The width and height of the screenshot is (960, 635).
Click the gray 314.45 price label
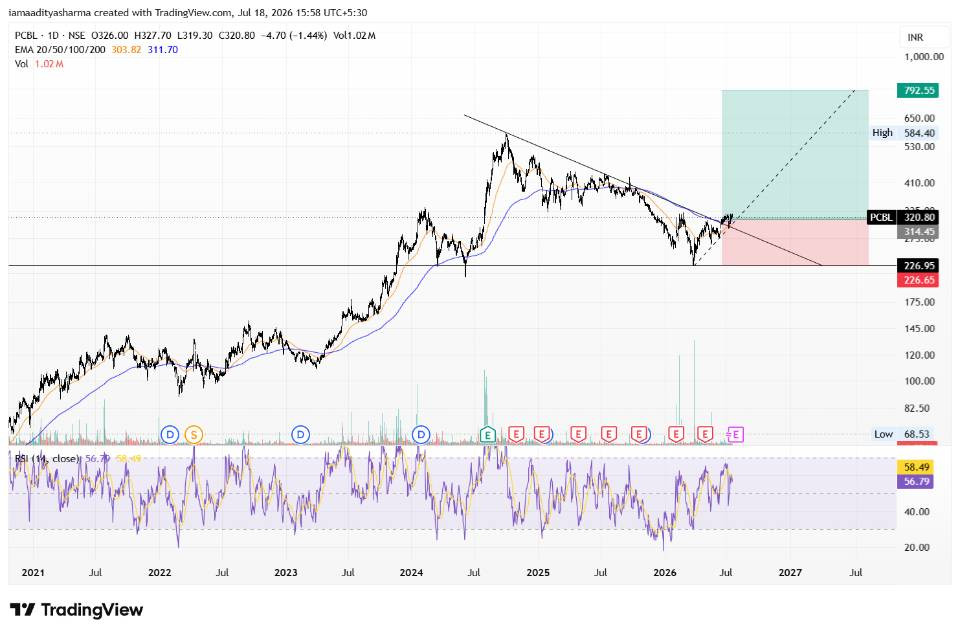click(x=917, y=231)
